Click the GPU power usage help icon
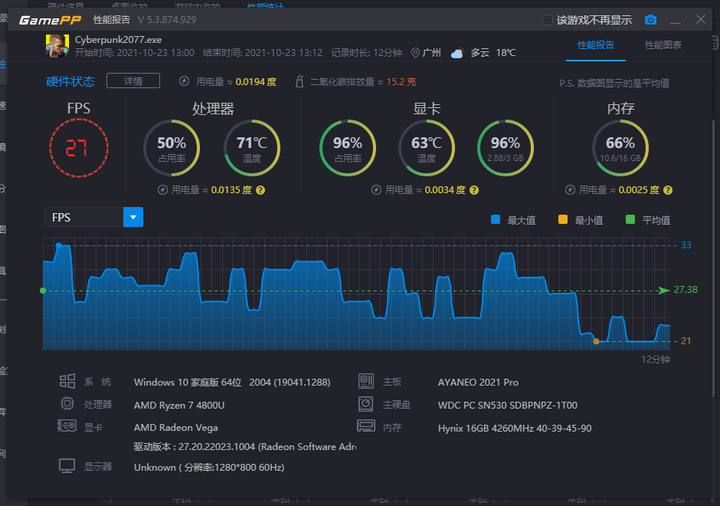The image size is (720, 506). 474,190
